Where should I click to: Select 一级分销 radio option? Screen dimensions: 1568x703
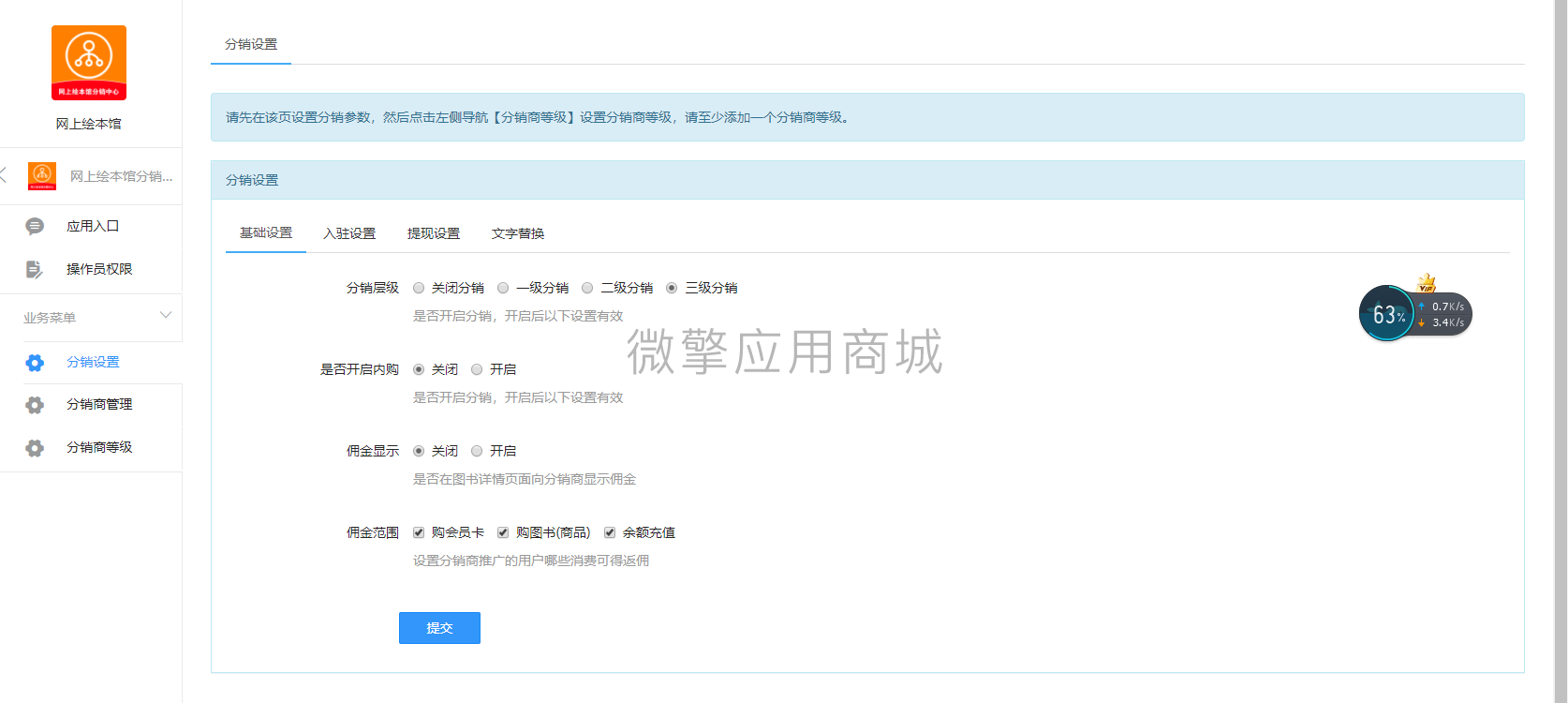point(503,288)
